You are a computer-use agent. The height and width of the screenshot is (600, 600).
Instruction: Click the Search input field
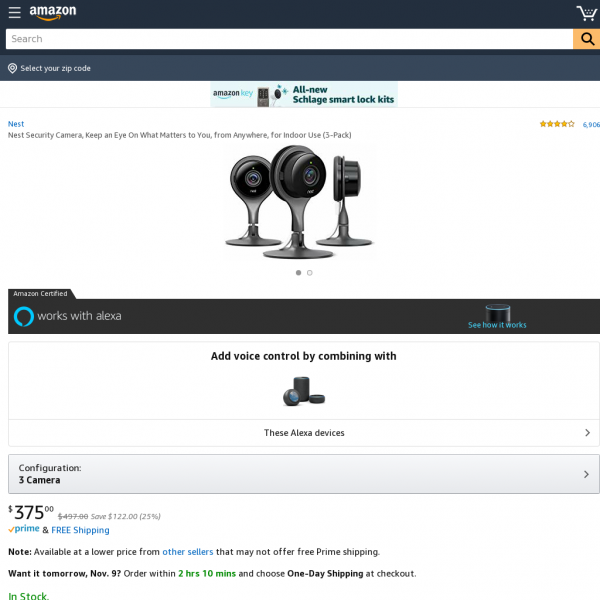tap(289, 39)
